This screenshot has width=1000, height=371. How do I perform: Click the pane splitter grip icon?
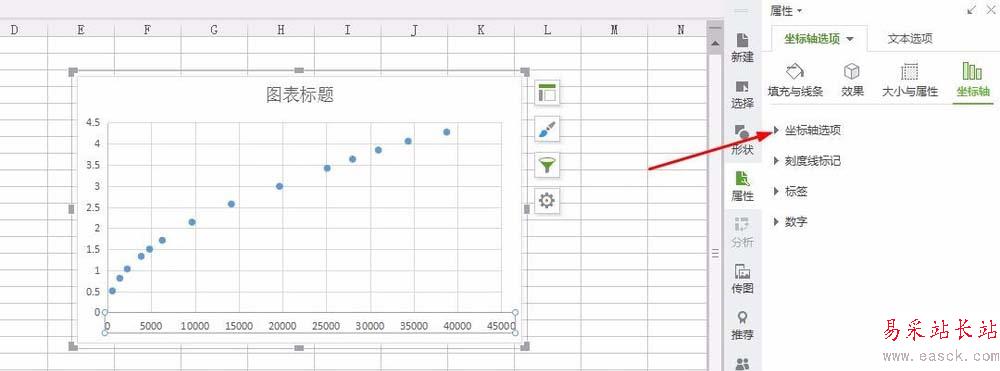(716, 254)
